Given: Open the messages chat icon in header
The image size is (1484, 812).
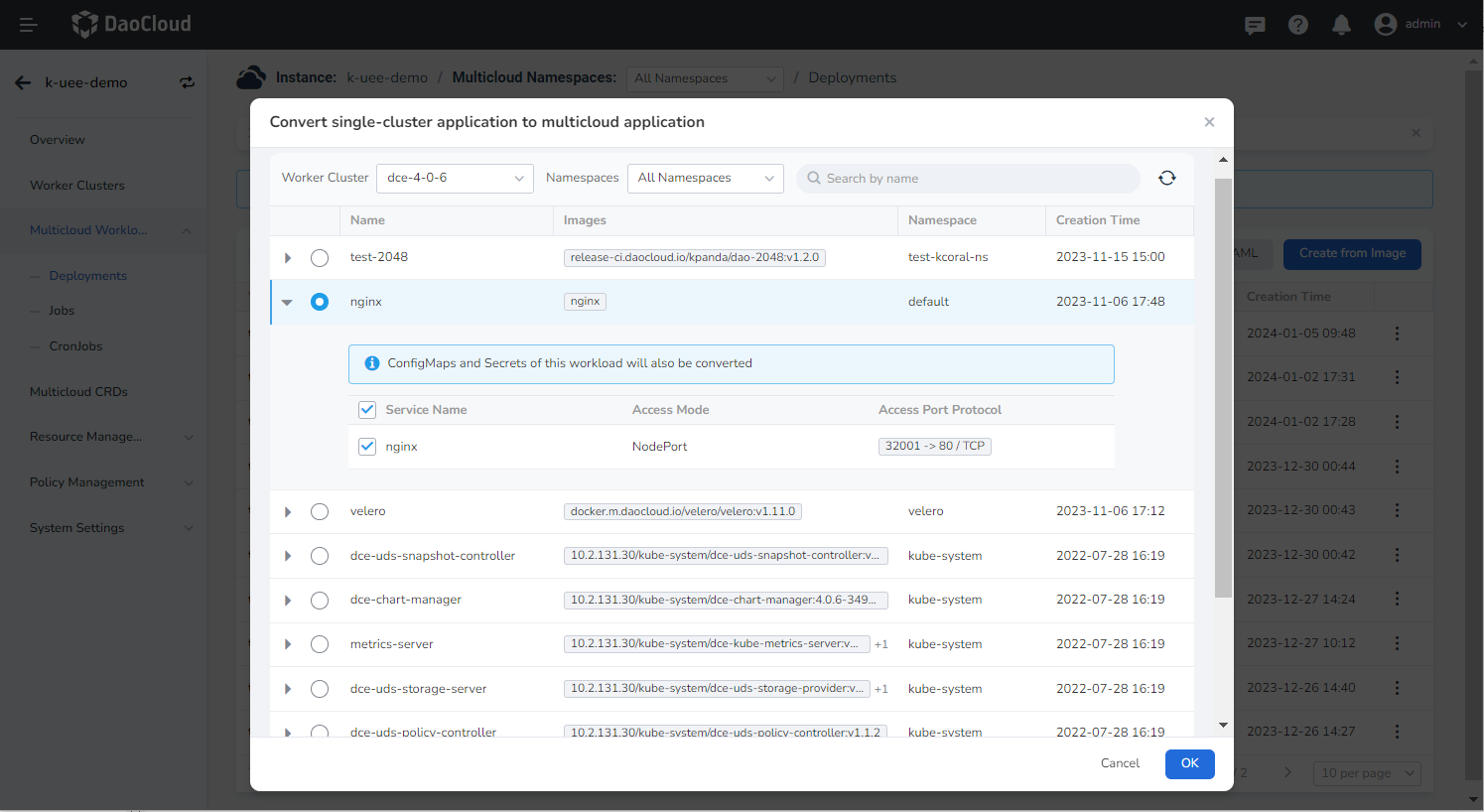Looking at the screenshot, I should point(1255,25).
